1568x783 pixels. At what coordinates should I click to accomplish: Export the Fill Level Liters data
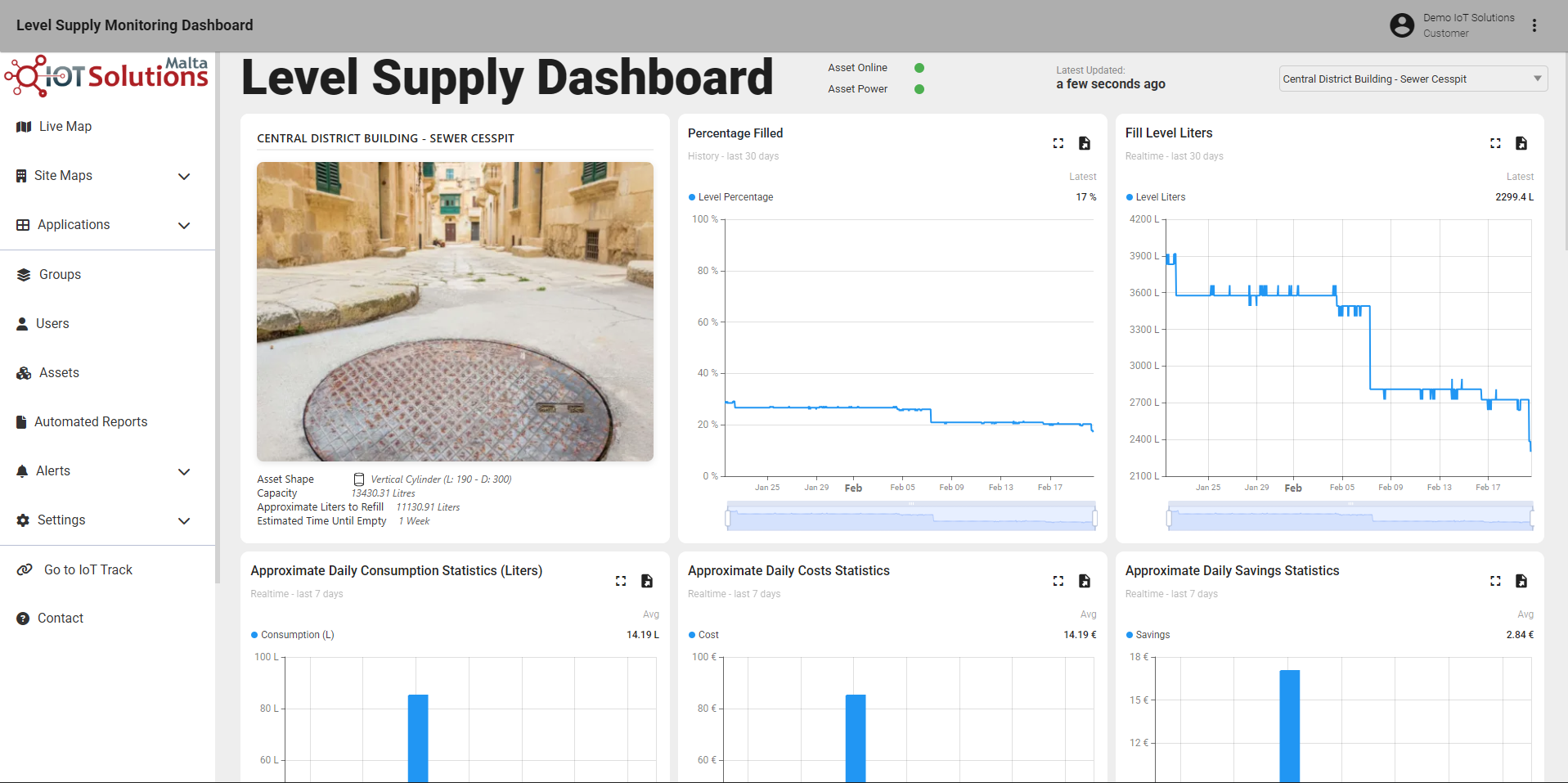1521,143
